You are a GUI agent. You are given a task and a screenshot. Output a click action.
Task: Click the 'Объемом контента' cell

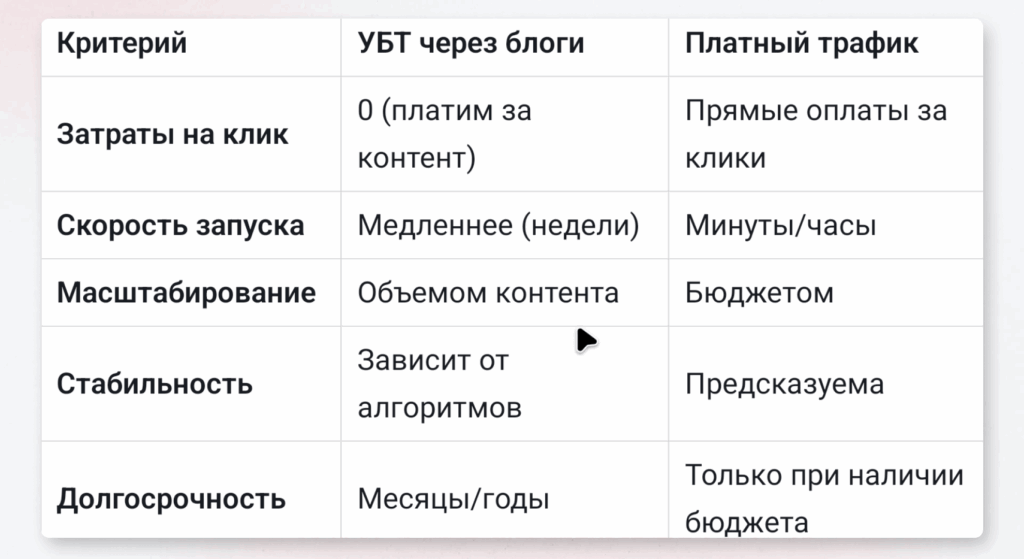point(488,293)
